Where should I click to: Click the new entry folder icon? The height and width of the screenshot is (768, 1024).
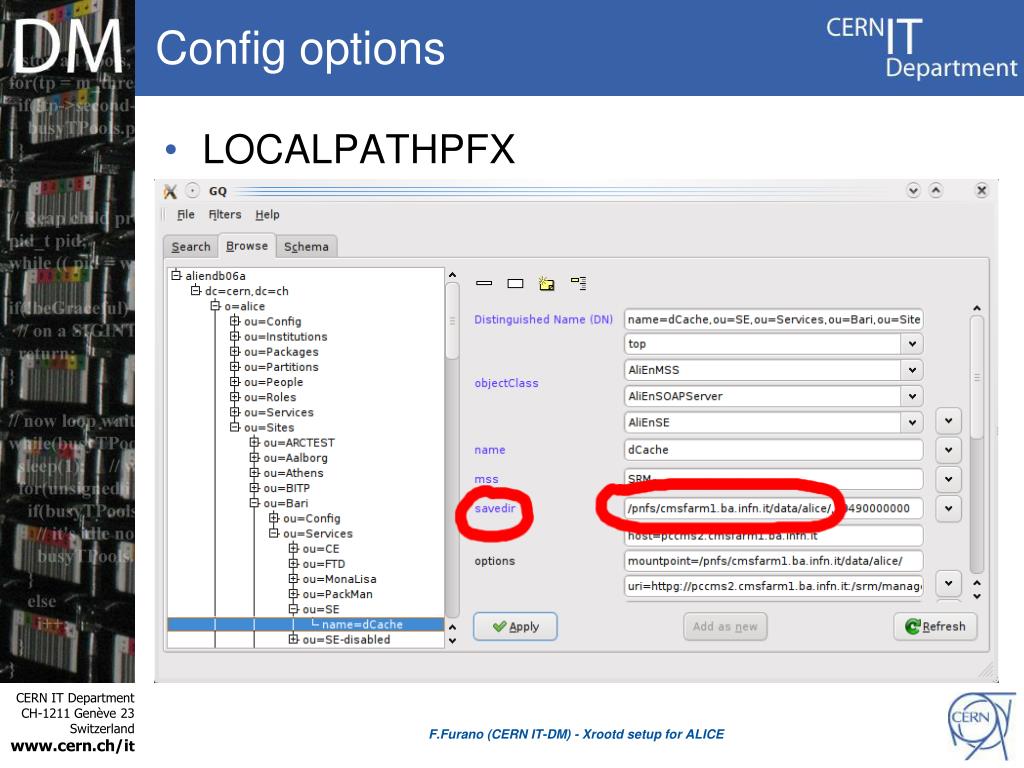coord(547,283)
